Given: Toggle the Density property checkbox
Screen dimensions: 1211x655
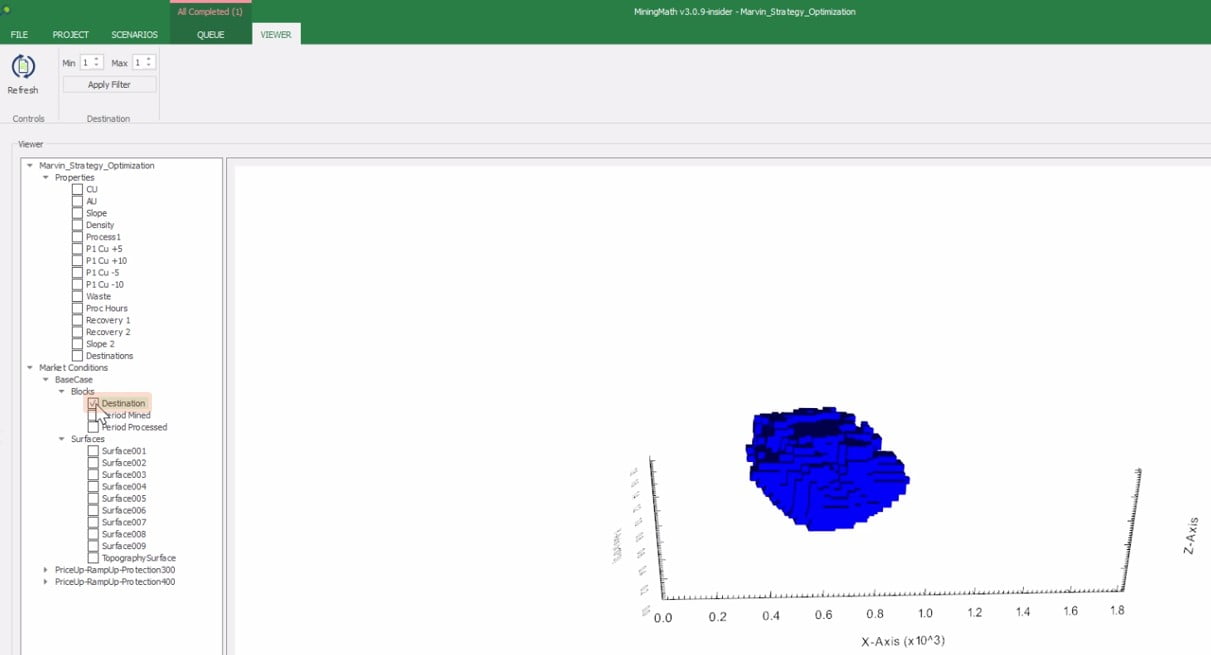Looking at the screenshot, I should pos(78,225).
